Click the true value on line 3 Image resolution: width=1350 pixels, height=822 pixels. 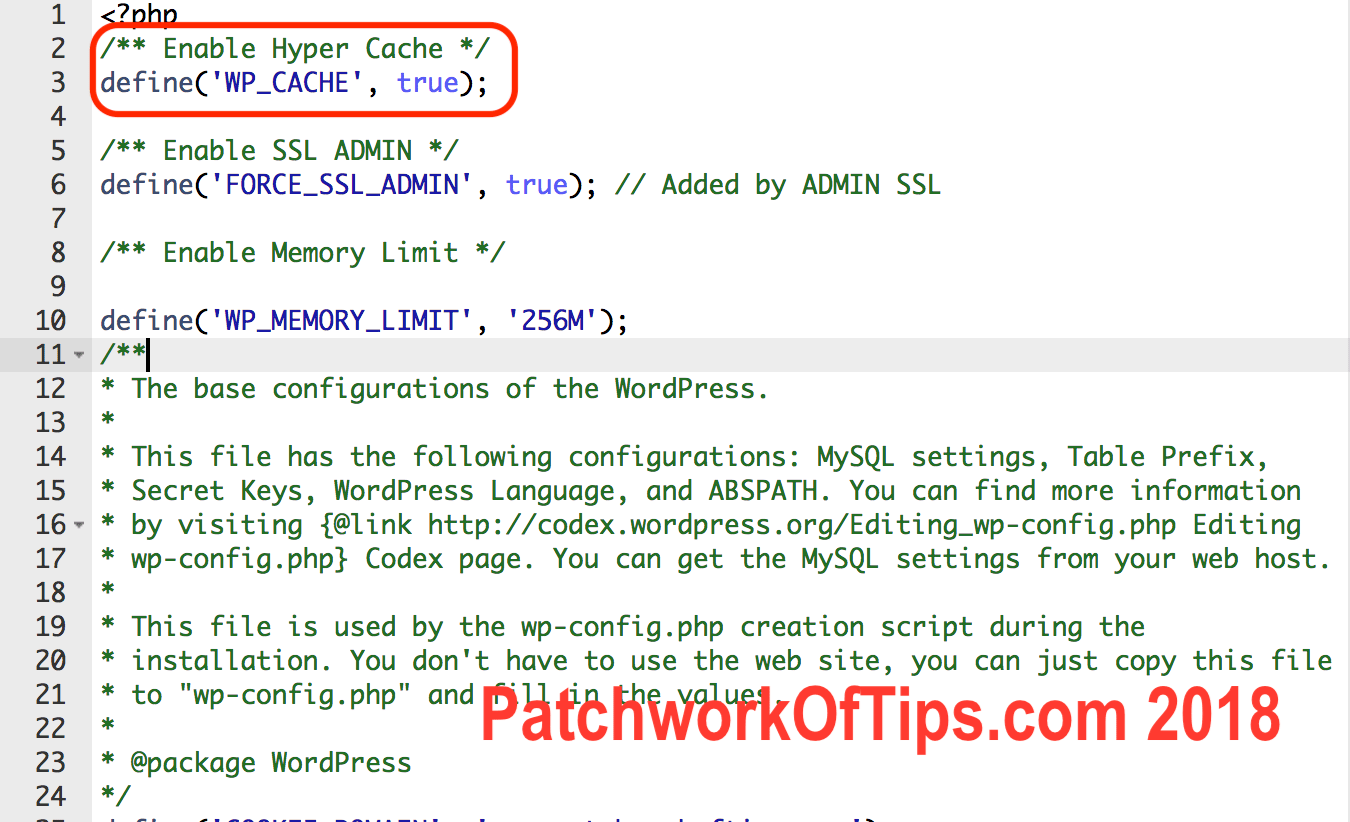coord(427,82)
